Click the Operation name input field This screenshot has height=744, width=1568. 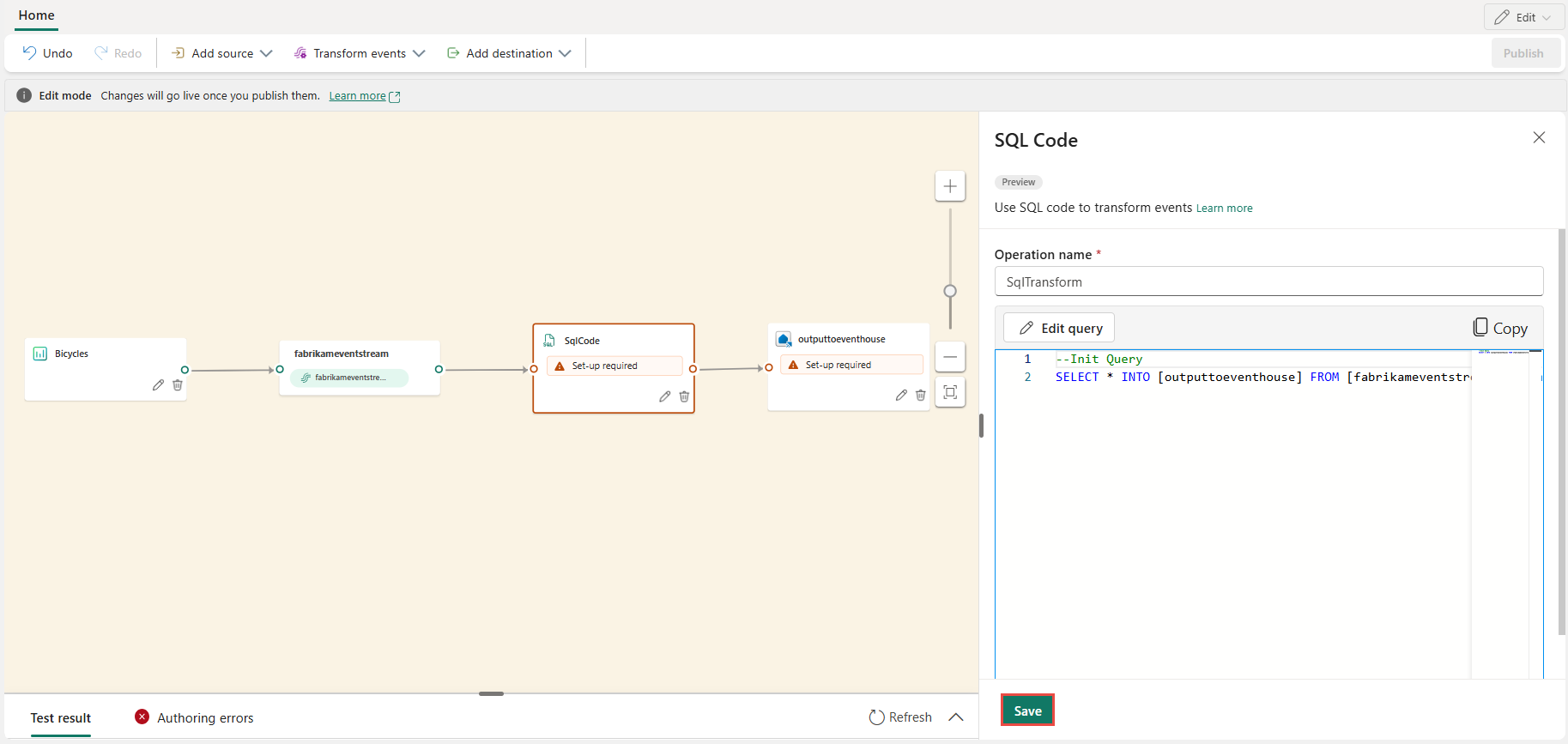click(1268, 281)
